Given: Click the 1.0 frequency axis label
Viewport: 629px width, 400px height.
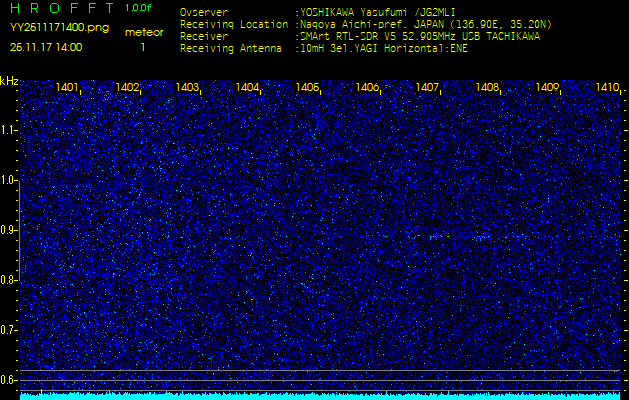Looking at the screenshot, I should pyautogui.click(x=8, y=180).
